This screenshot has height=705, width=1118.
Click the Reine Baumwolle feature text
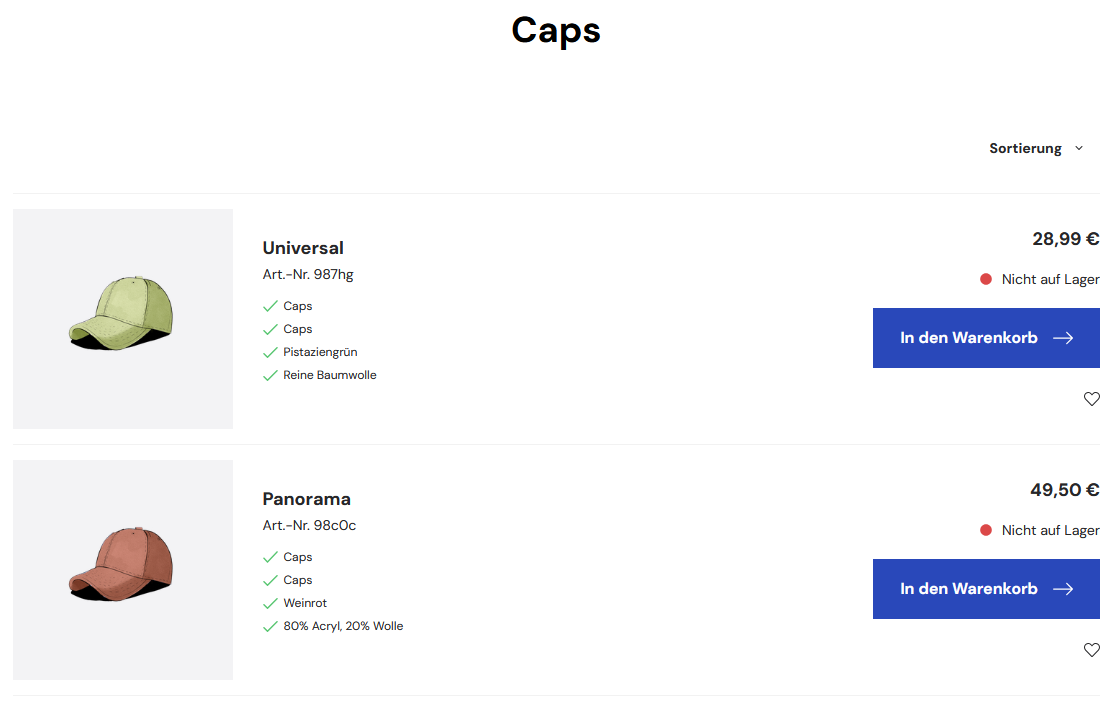[x=329, y=375]
